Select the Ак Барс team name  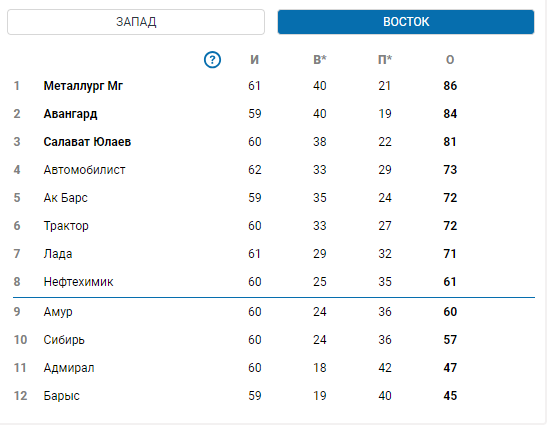coord(65,198)
